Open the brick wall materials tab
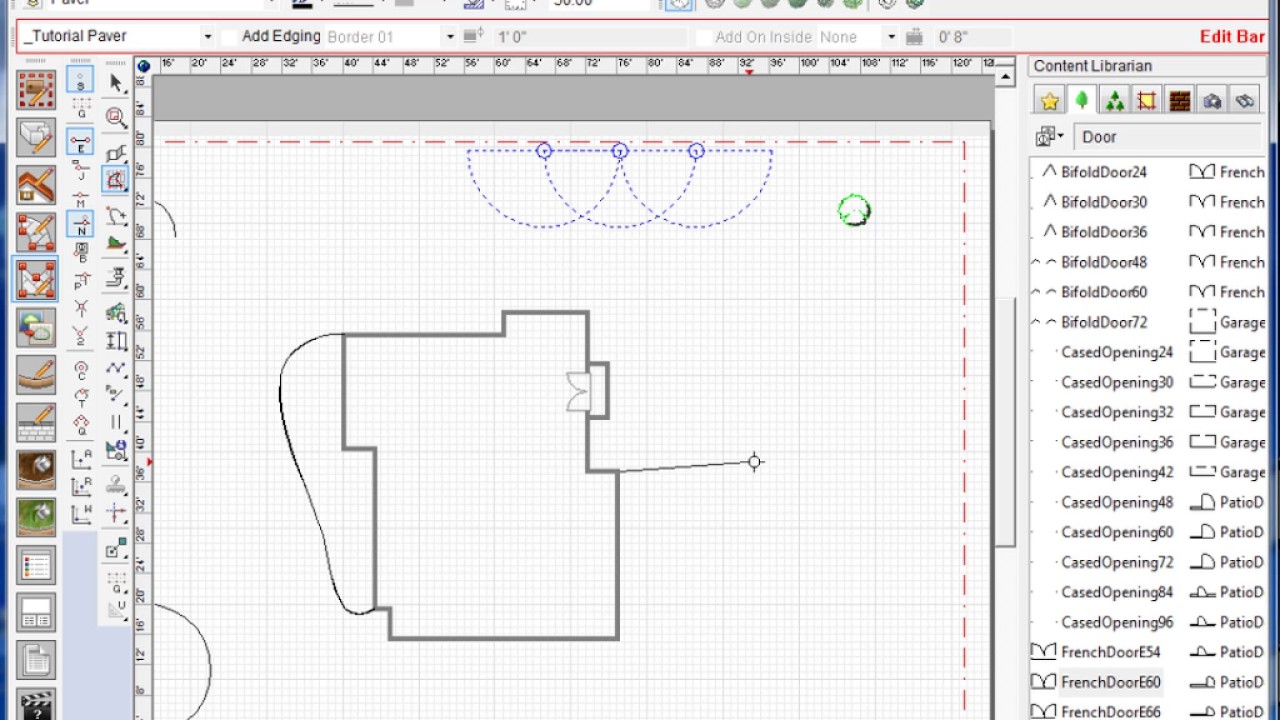 (x=1179, y=100)
